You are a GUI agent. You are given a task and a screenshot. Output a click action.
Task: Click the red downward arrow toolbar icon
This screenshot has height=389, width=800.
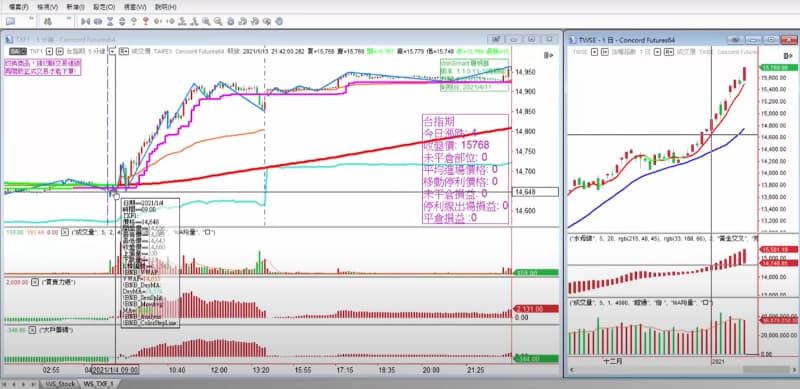145,21
